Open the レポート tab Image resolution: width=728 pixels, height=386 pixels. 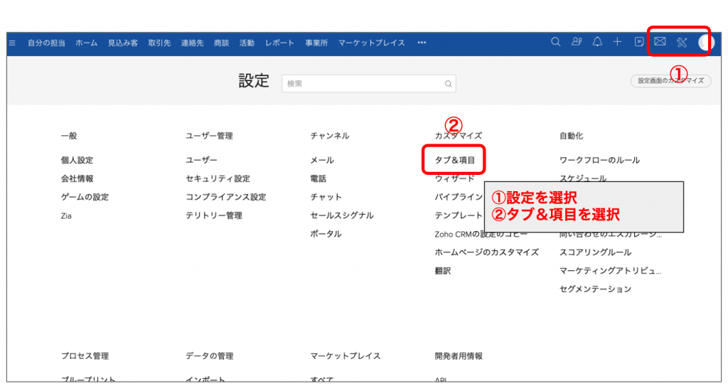(280, 43)
